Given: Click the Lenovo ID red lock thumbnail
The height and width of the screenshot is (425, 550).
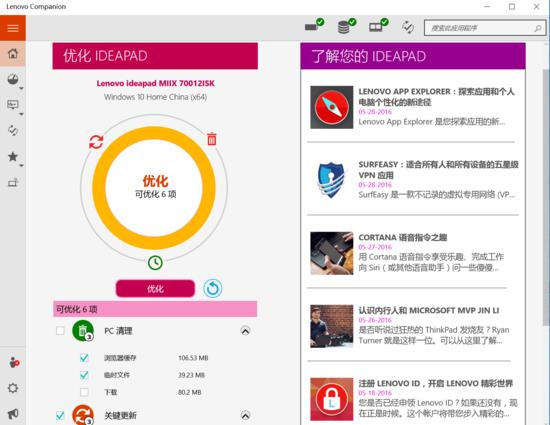Looking at the screenshot, I should 332,399.
